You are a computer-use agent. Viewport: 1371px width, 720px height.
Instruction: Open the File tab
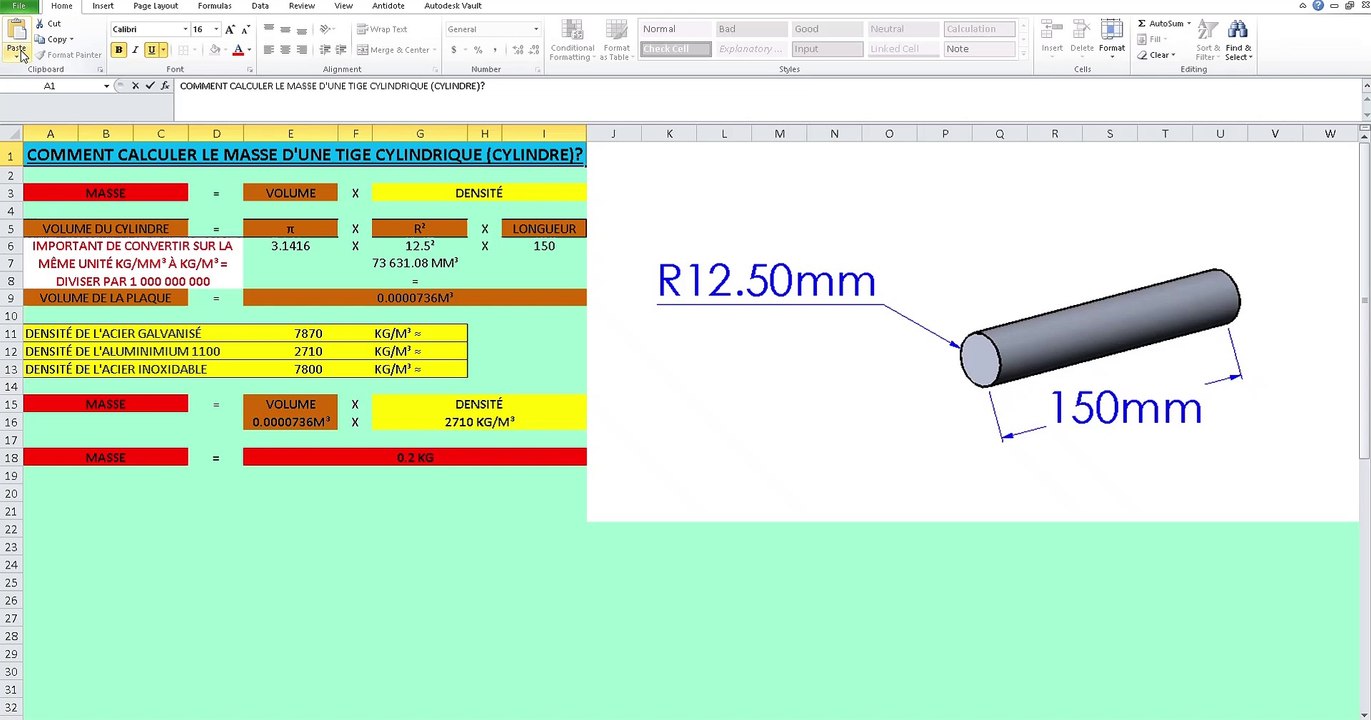[x=19, y=6]
